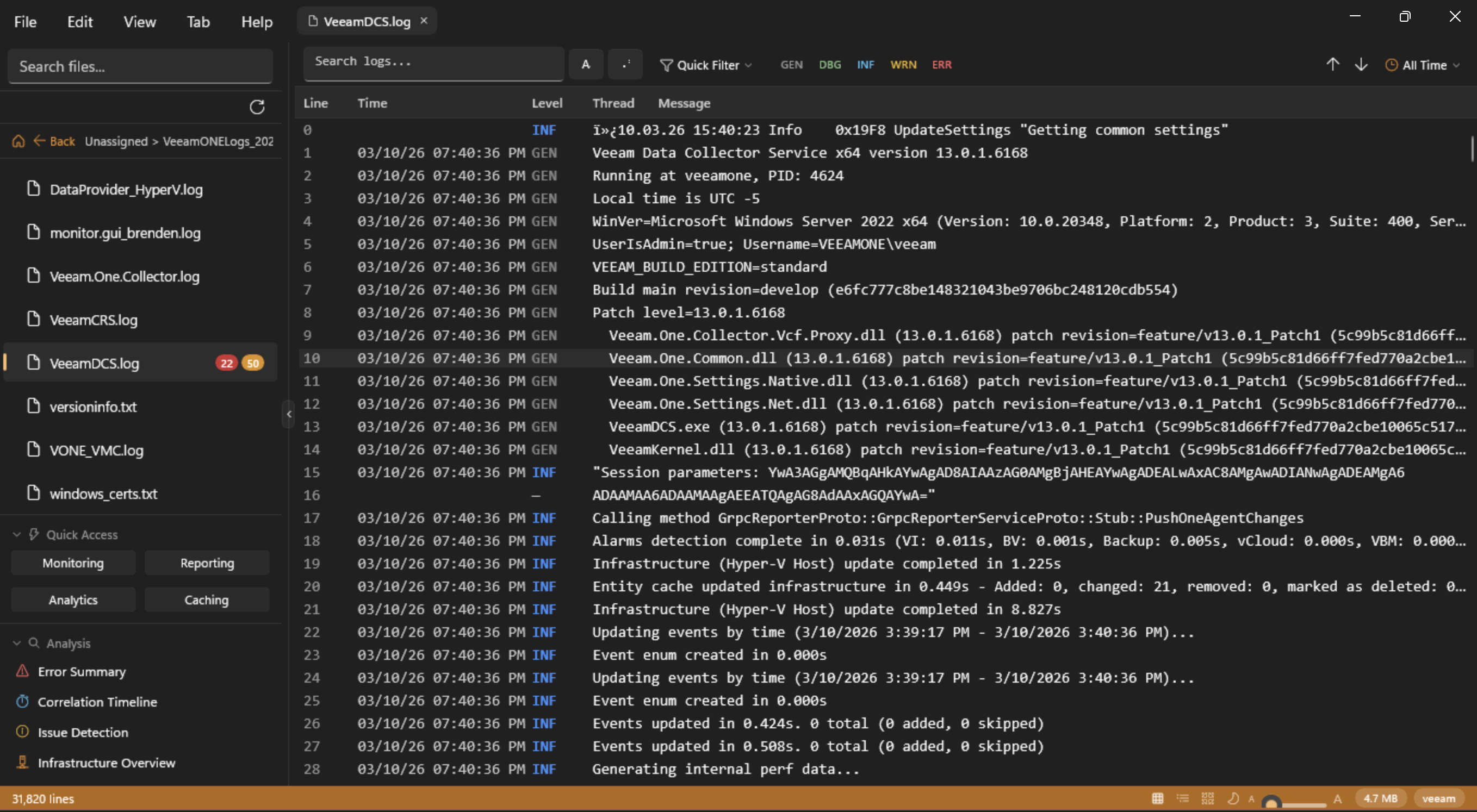Viewport: 1477px width, 812px height.
Task: Toggle the GEN level filter
Action: point(791,65)
